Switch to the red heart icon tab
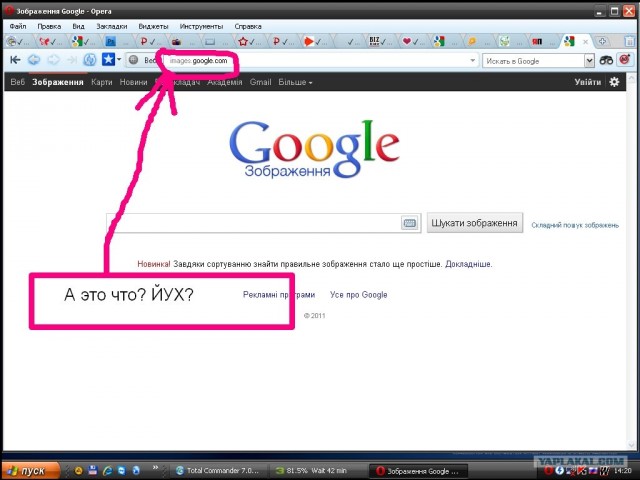Screen dimensions: 640x480 pyautogui.click(x=411, y=41)
